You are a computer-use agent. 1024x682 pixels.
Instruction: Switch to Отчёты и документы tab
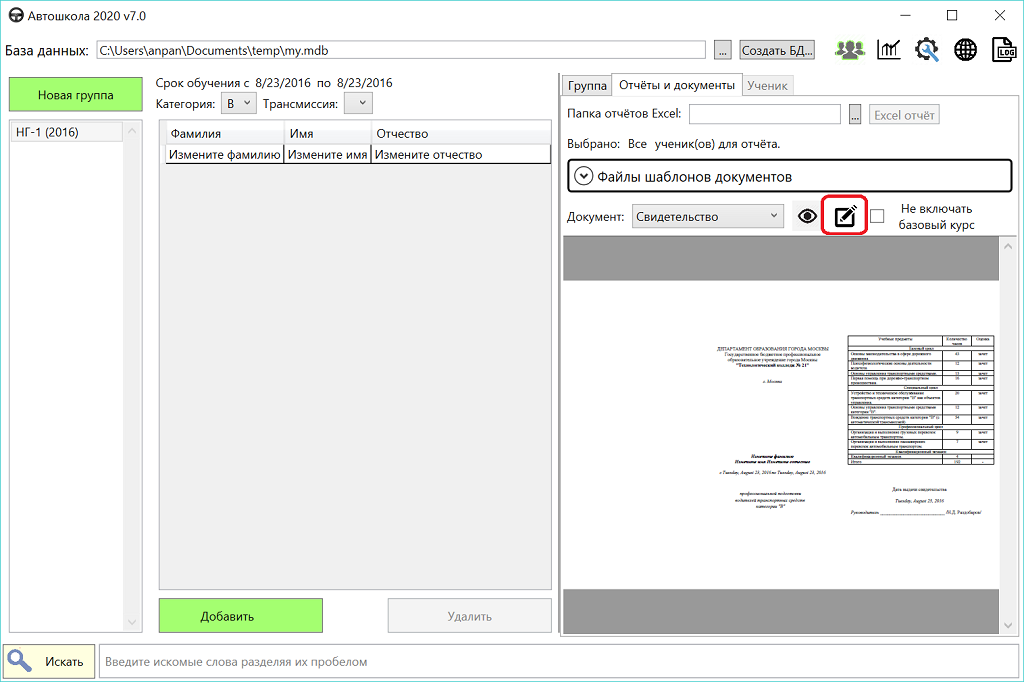[x=676, y=85]
